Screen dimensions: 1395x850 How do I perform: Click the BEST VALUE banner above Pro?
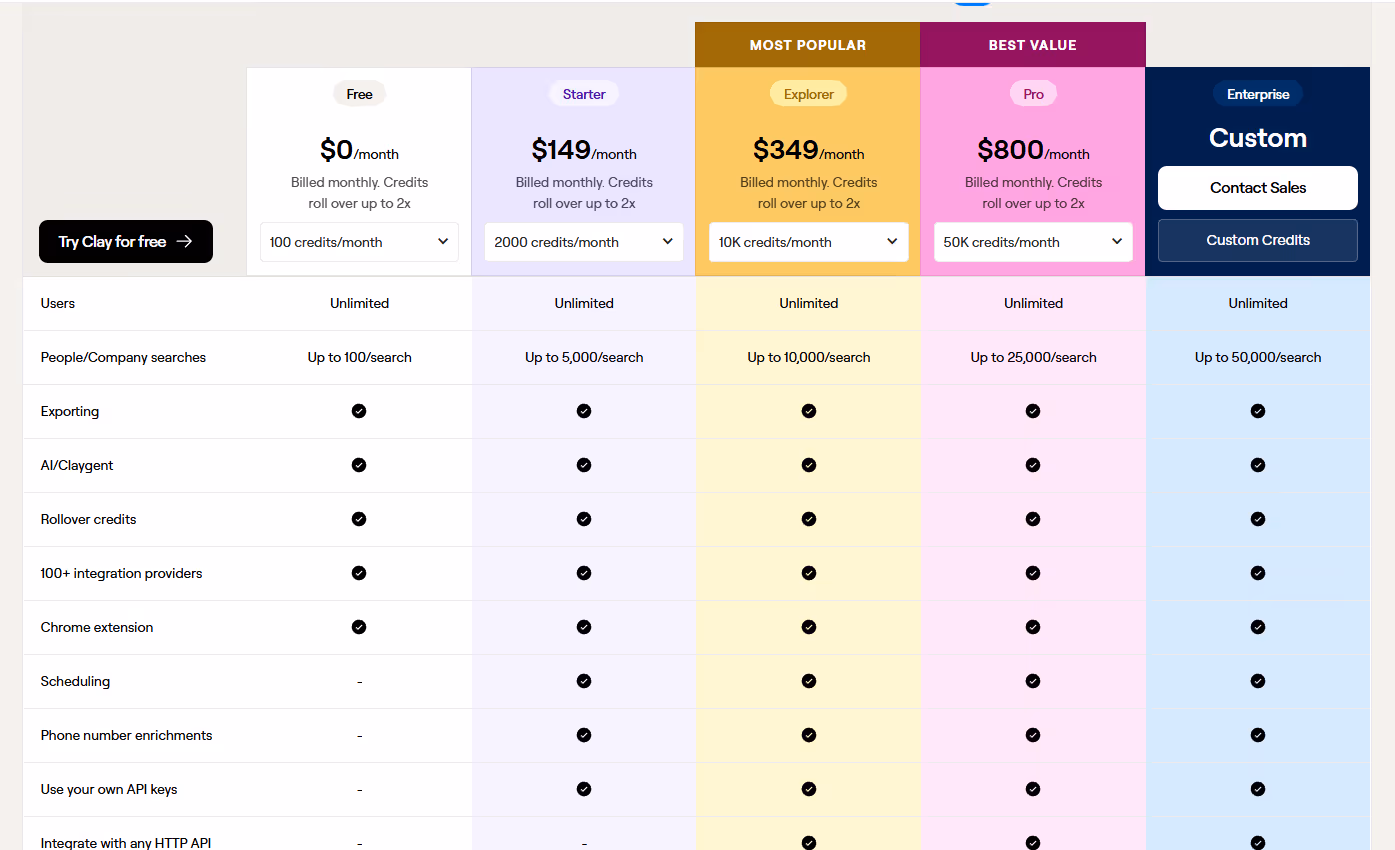pos(1033,44)
